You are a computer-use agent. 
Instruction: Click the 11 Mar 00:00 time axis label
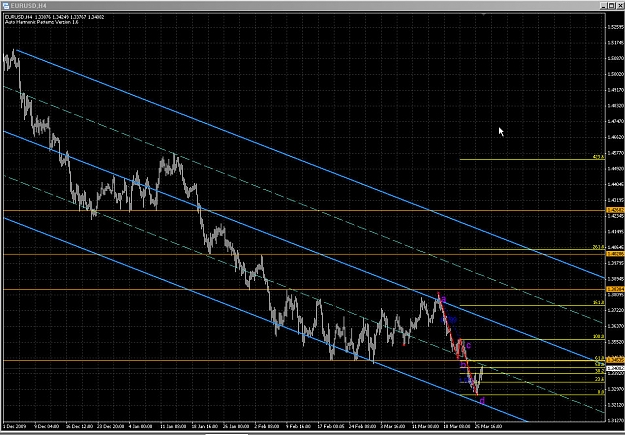click(425, 426)
